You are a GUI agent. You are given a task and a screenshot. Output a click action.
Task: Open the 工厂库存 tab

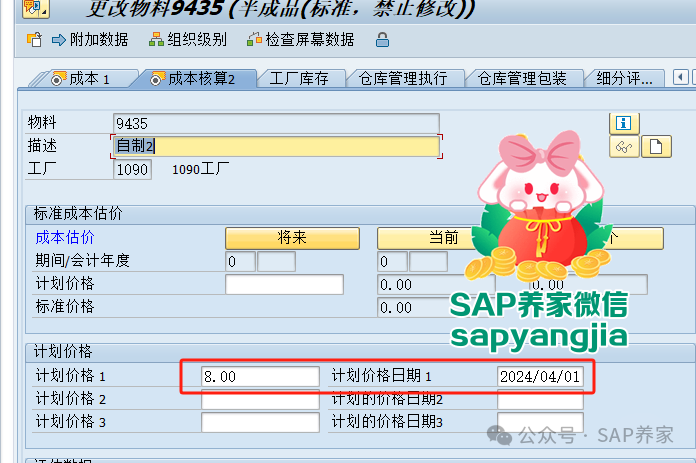click(x=299, y=79)
